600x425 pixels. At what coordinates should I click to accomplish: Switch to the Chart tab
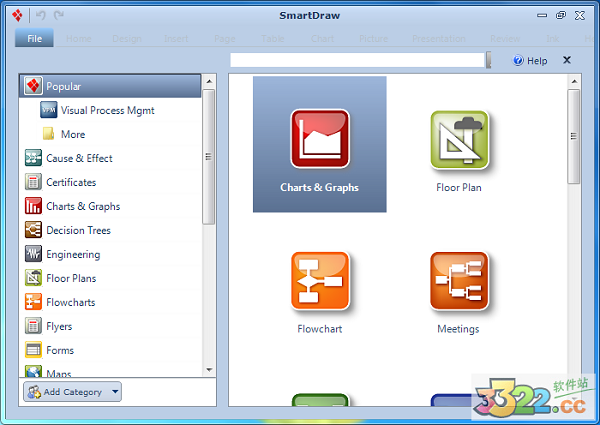click(323, 39)
